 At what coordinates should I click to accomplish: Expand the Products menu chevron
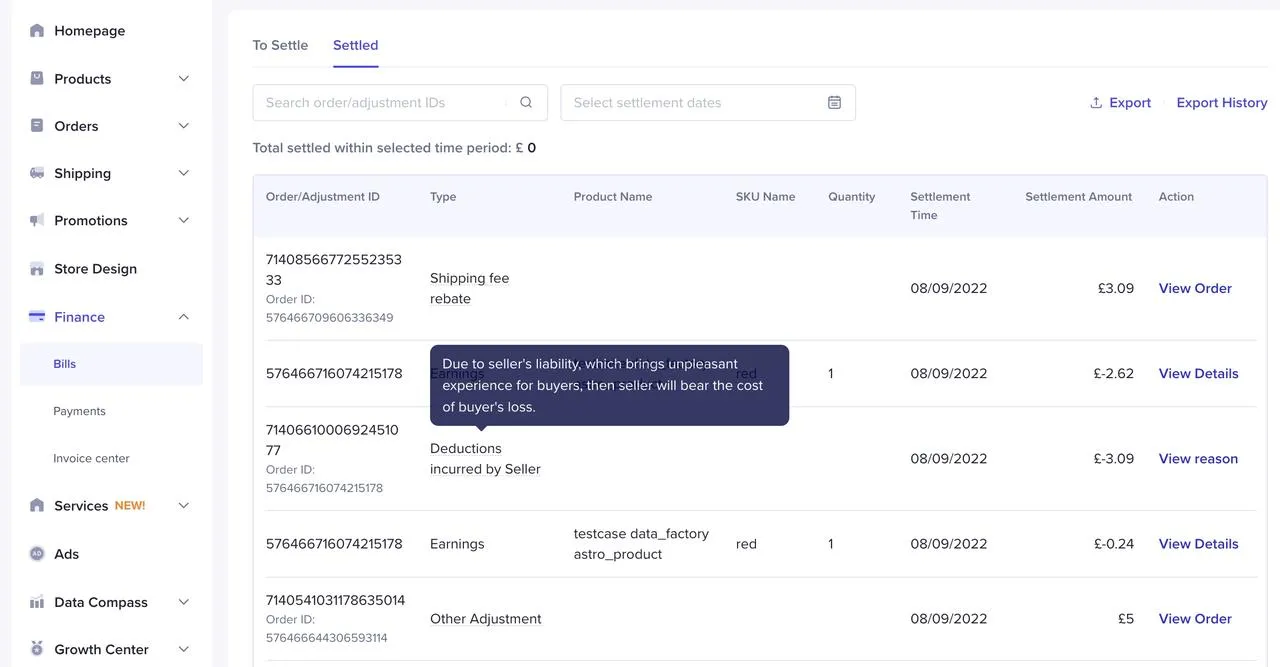point(183,79)
